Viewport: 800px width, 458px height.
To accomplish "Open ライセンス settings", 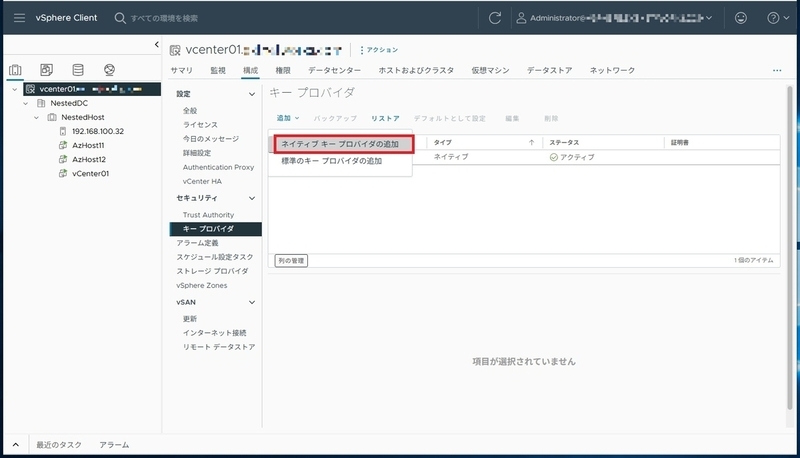I will 200,124.
